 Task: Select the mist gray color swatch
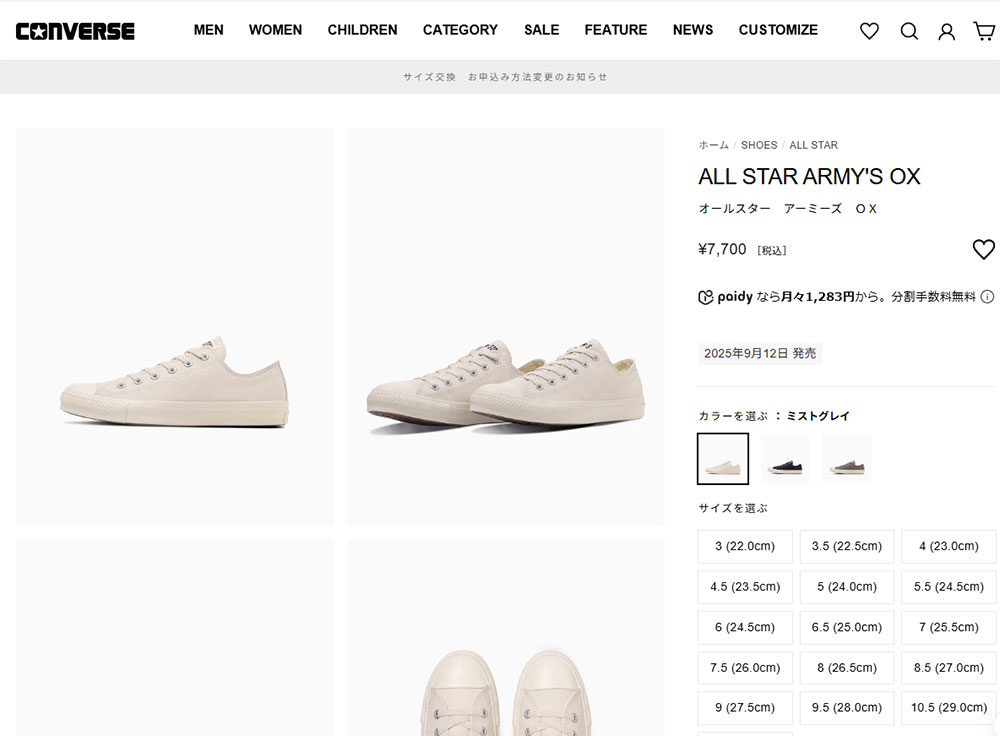723,459
